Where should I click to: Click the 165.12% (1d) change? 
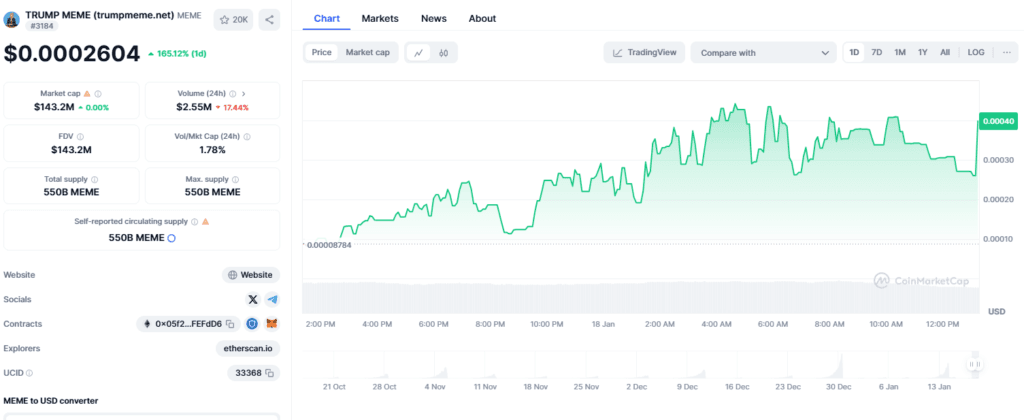pos(177,54)
